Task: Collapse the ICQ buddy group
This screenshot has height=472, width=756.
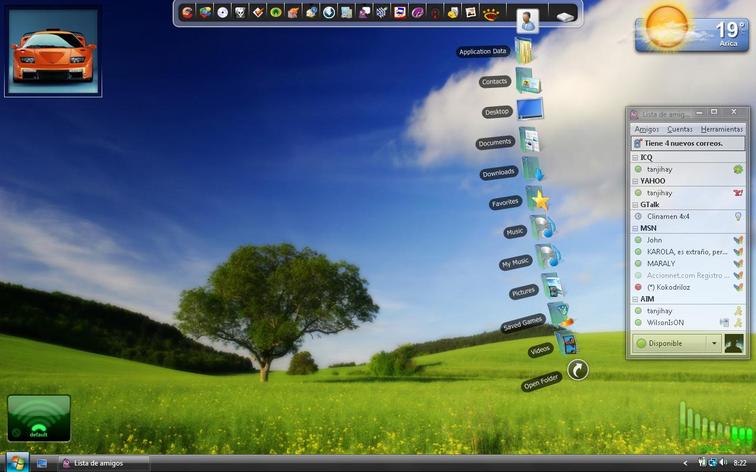Action: [x=635, y=158]
